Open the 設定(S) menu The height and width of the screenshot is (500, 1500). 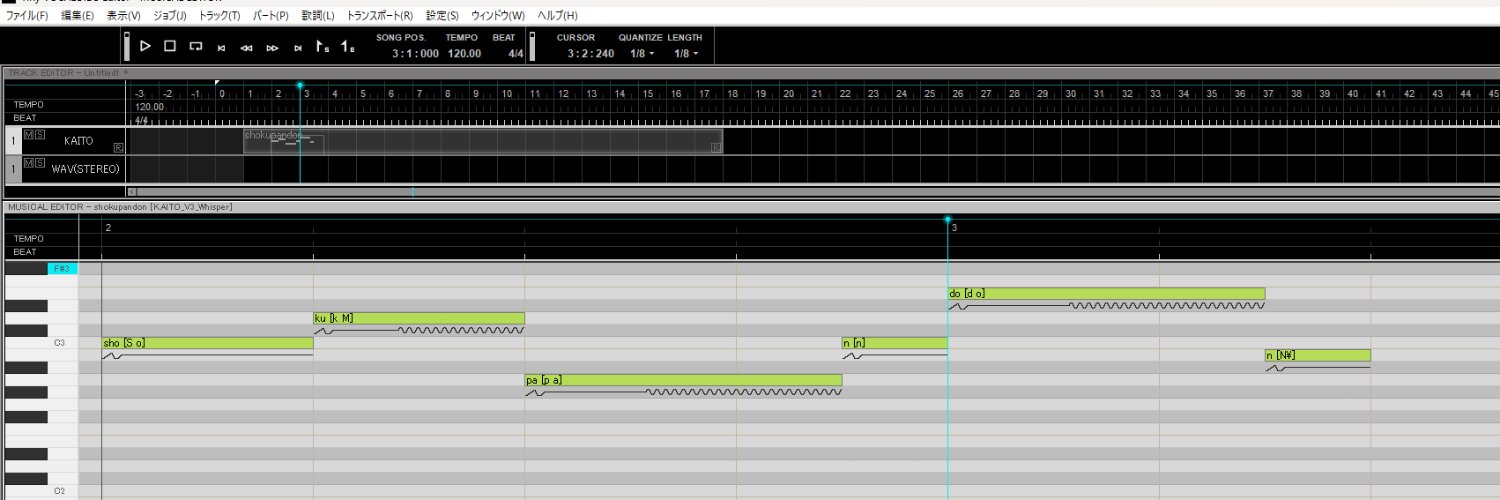tap(442, 16)
